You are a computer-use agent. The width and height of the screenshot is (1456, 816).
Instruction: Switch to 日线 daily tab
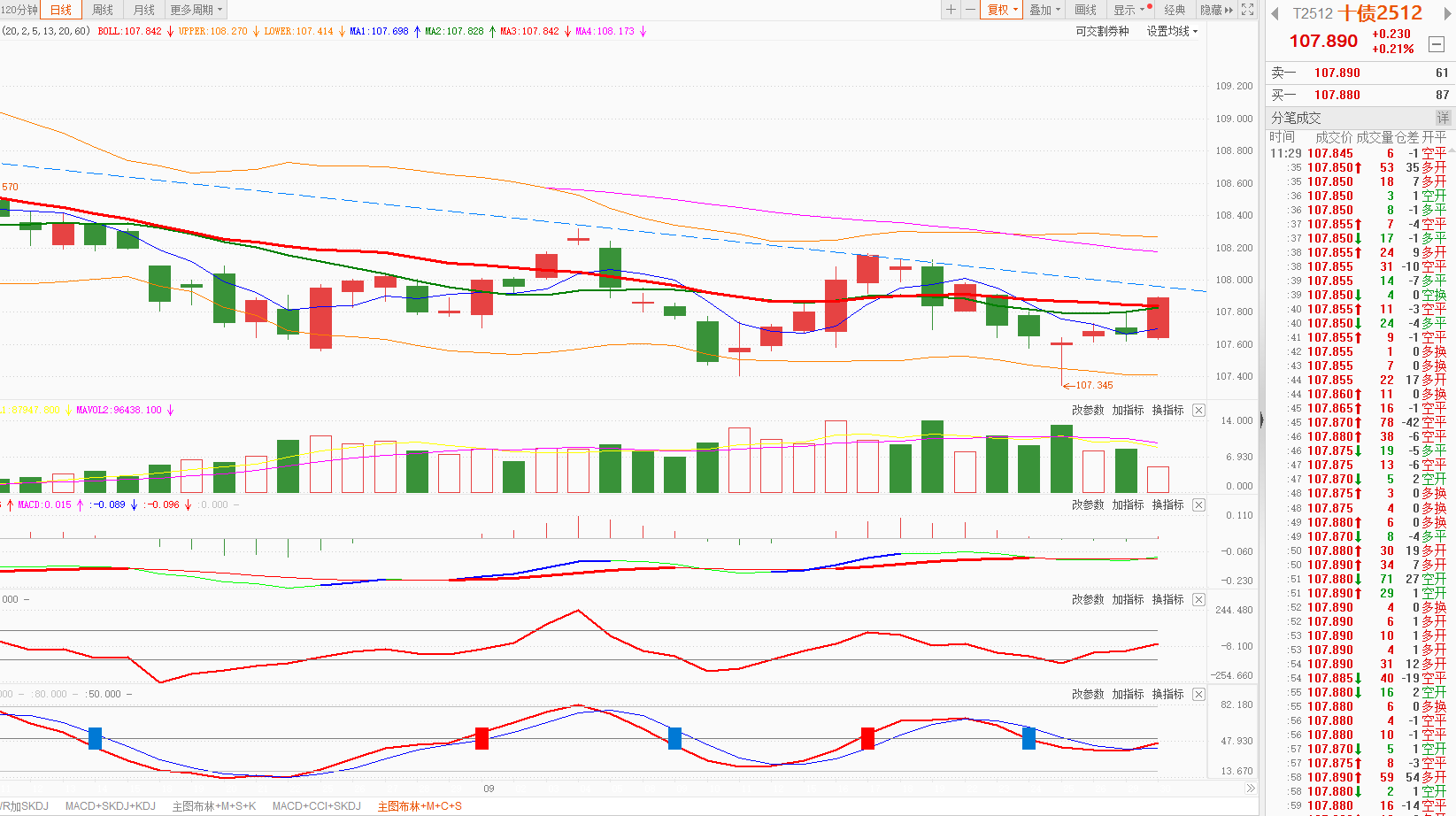(x=61, y=10)
